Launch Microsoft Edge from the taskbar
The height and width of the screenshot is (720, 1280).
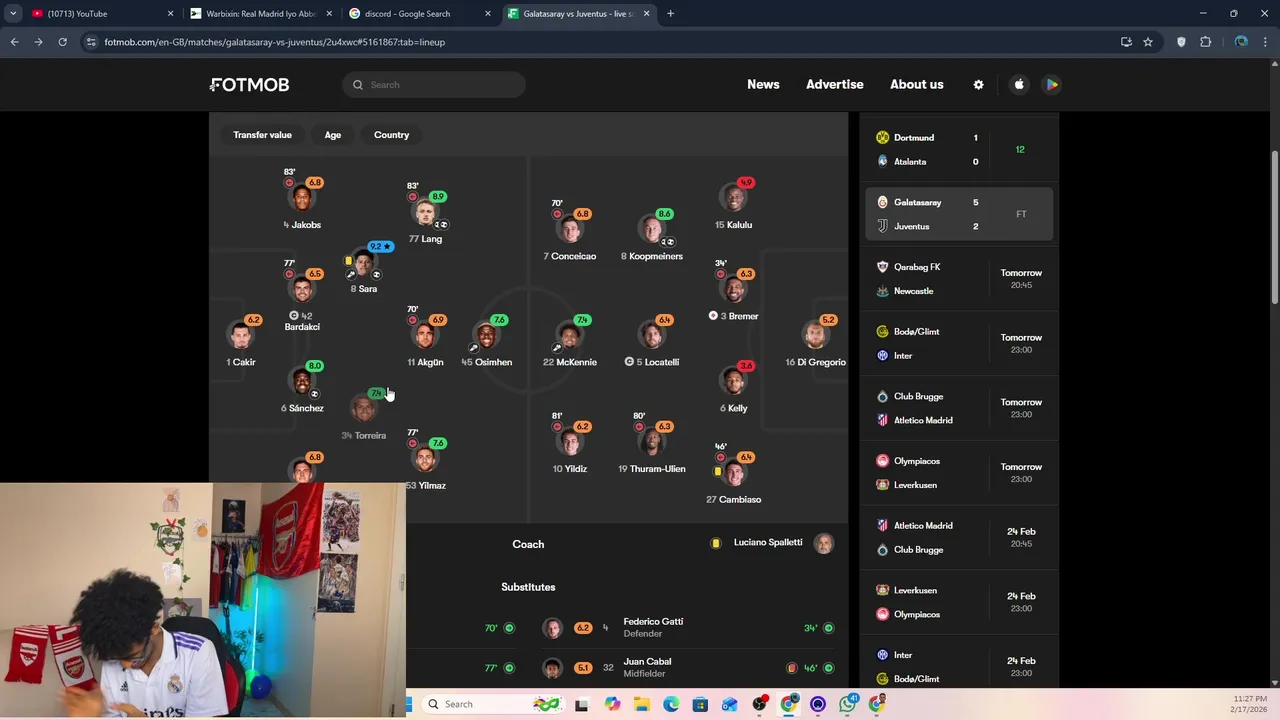pyautogui.click(x=671, y=704)
